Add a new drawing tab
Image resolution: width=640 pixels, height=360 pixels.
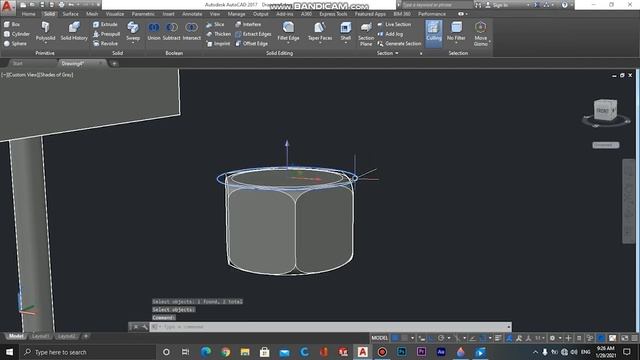click(114, 63)
